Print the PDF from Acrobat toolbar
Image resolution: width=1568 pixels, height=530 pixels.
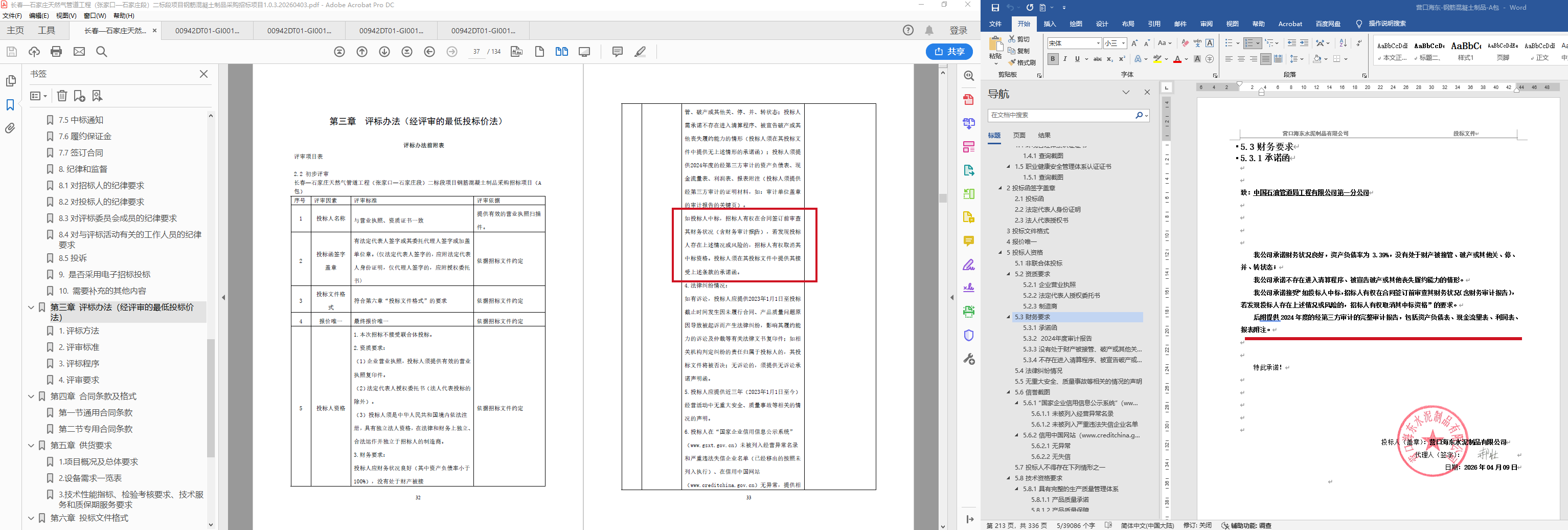[57, 52]
